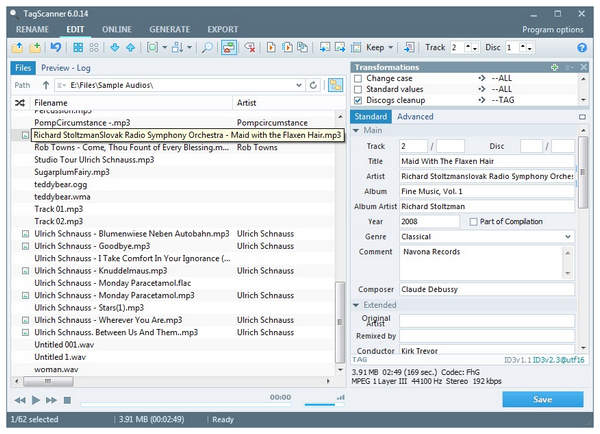600x434 pixels.
Task: Click the deselect all files grey grid icon
Action: (x=94, y=47)
